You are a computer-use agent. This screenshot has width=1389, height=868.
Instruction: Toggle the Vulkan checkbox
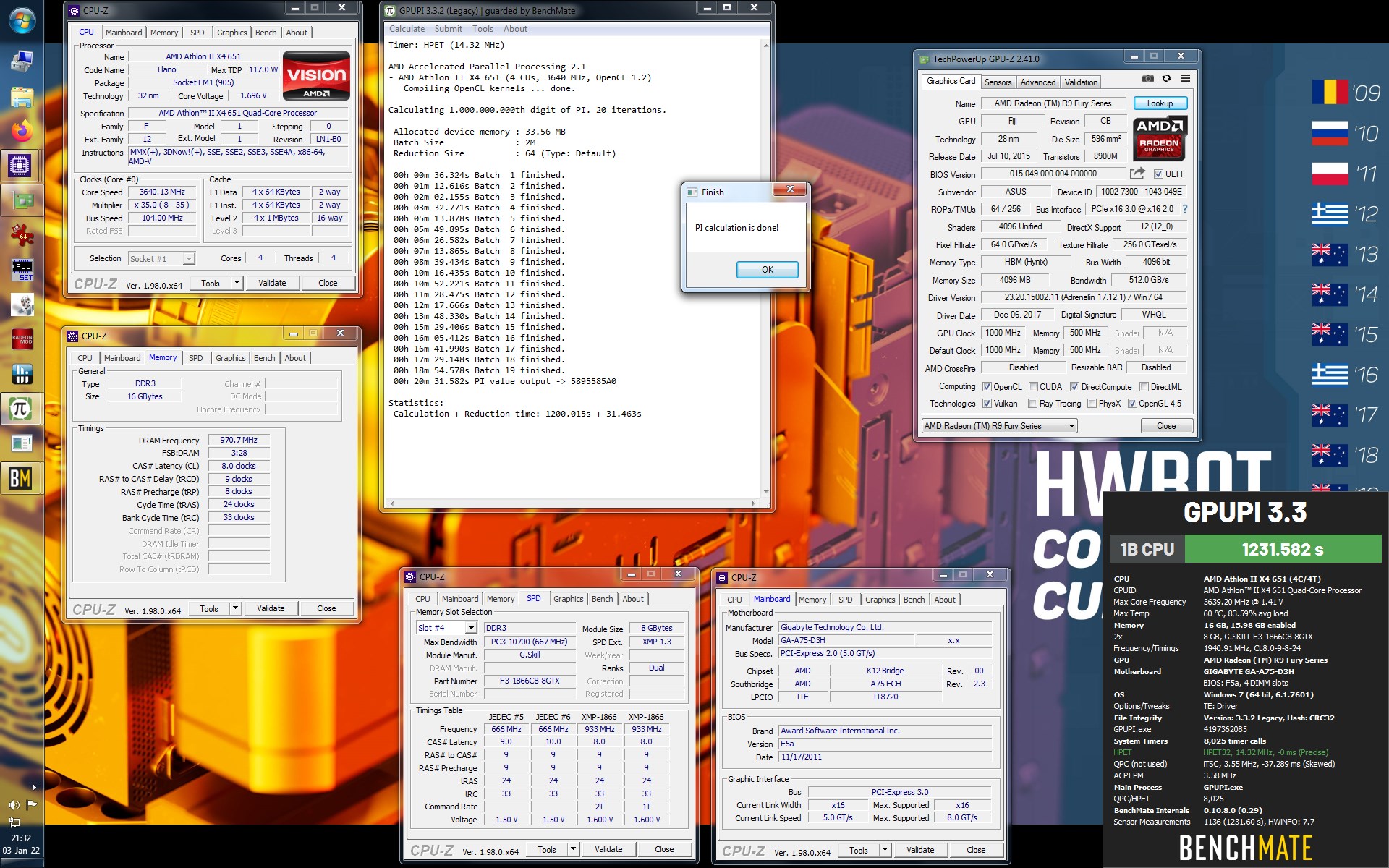click(x=987, y=404)
